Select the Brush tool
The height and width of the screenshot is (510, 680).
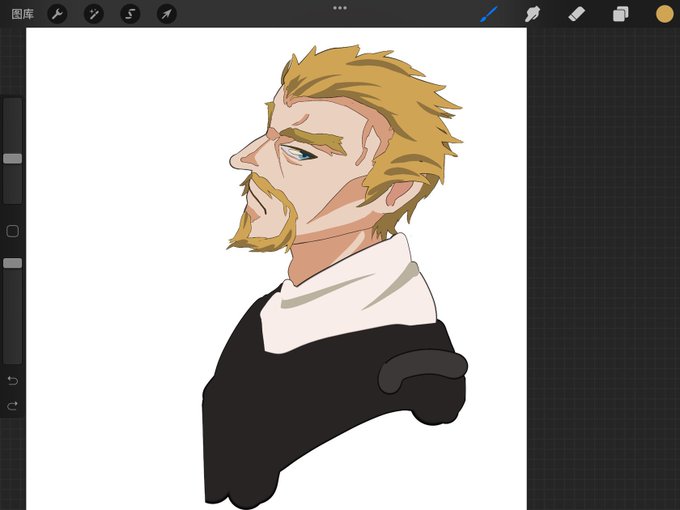coord(489,14)
